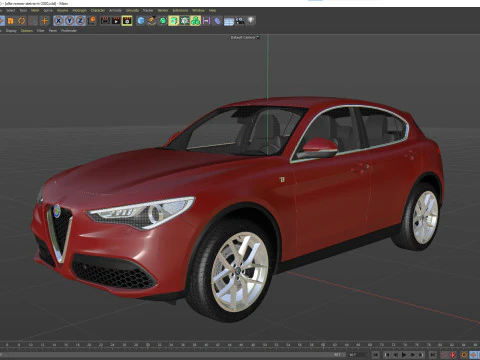This screenshot has width=480, height=360.
Task: Open the Spline menu
Action: point(48,10)
